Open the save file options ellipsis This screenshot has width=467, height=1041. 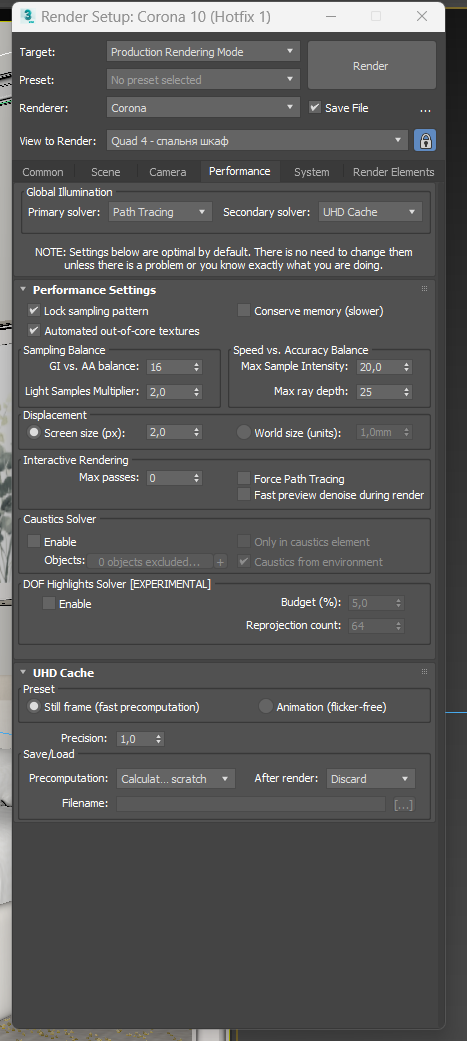coord(426,110)
